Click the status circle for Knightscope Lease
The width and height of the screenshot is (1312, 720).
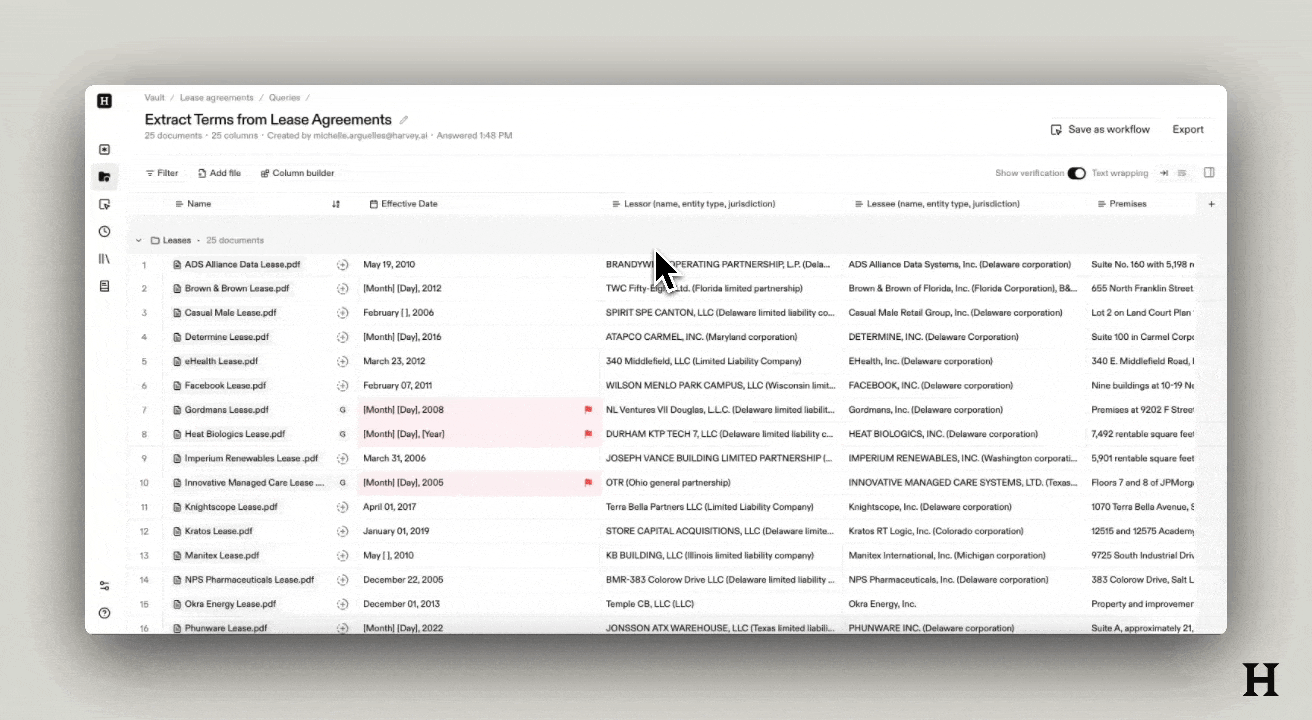(x=342, y=507)
